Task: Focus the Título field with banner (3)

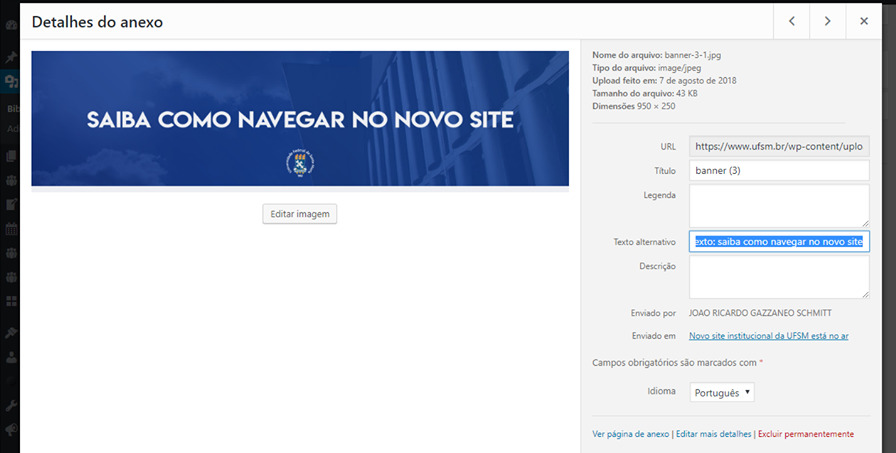Action: (779, 171)
